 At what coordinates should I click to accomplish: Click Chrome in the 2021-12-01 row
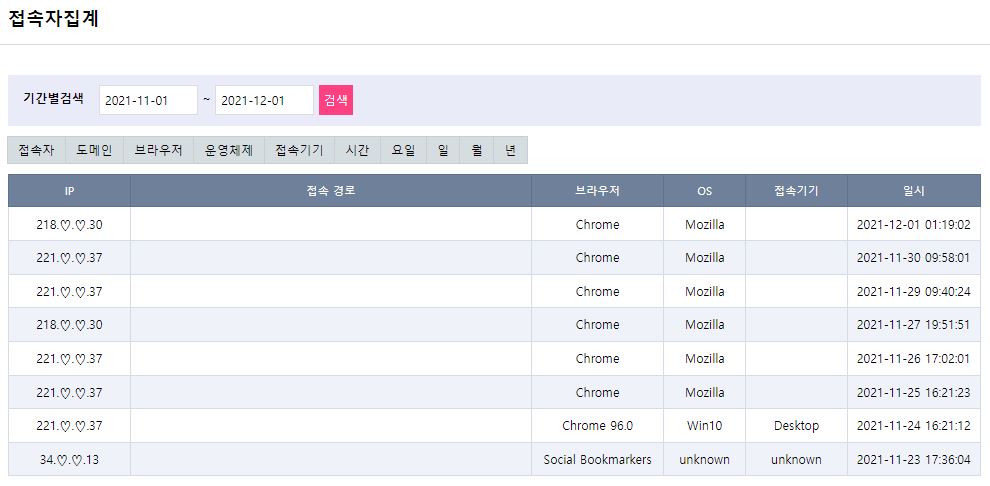point(597,224)
